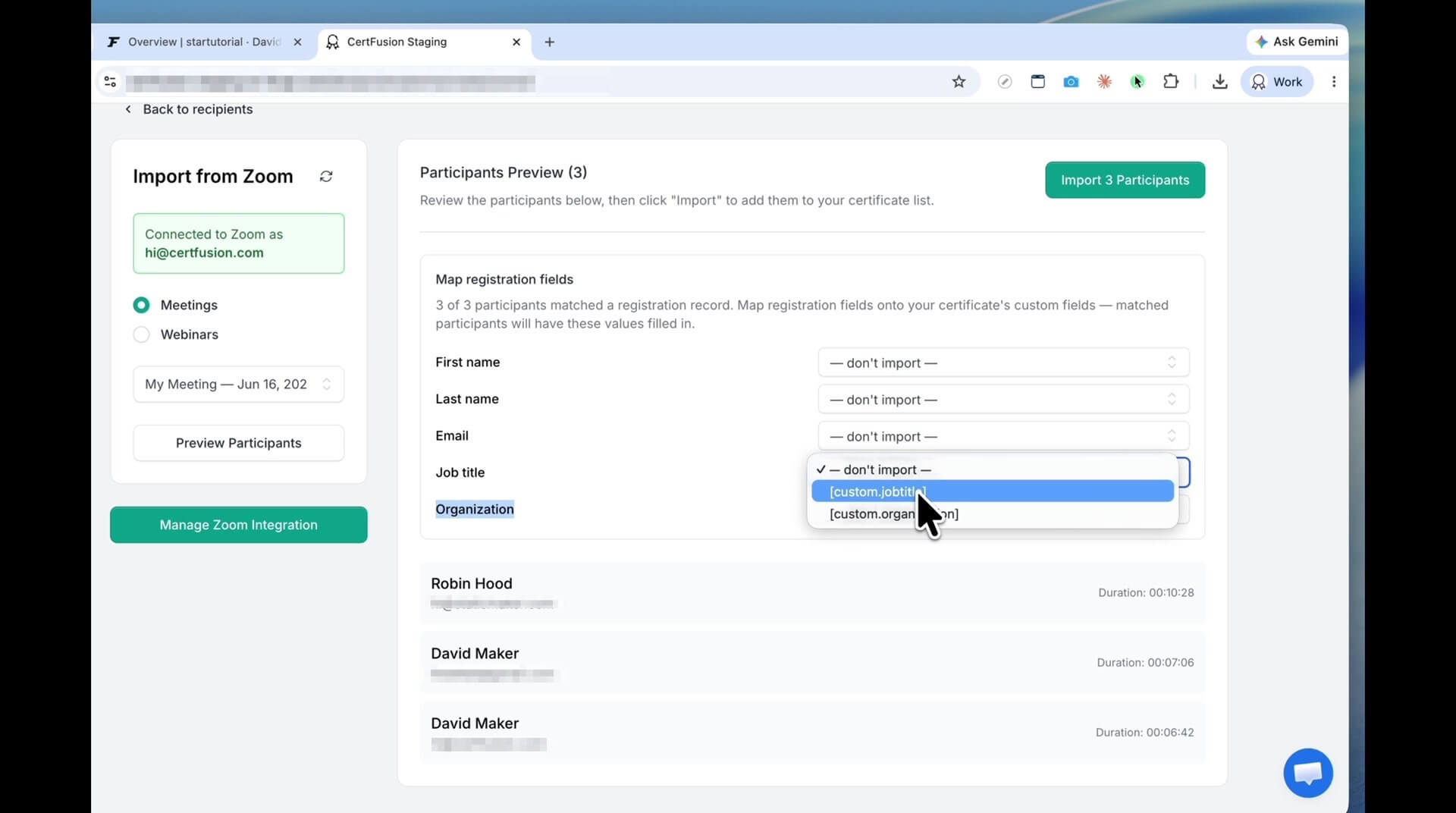Image resolution: width=1456 pixels, height=813 pixels.
Task: Open a new browser tab
Action: (x=550, y=42)
